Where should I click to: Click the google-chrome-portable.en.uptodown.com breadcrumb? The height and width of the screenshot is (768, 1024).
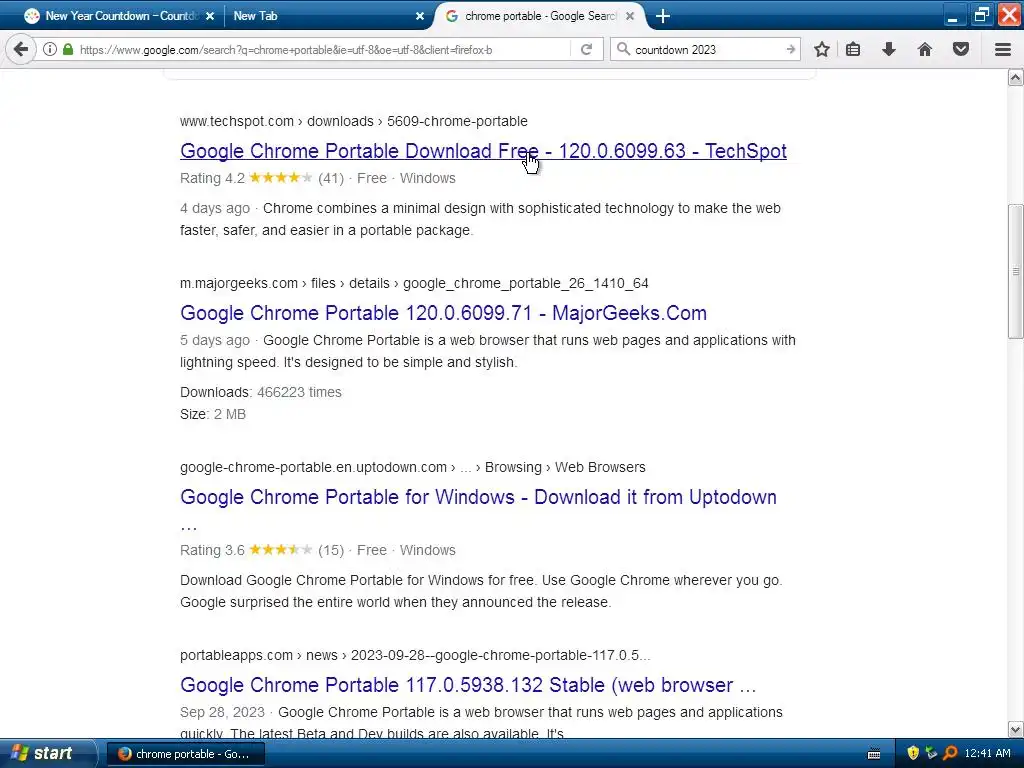[412, 468]
